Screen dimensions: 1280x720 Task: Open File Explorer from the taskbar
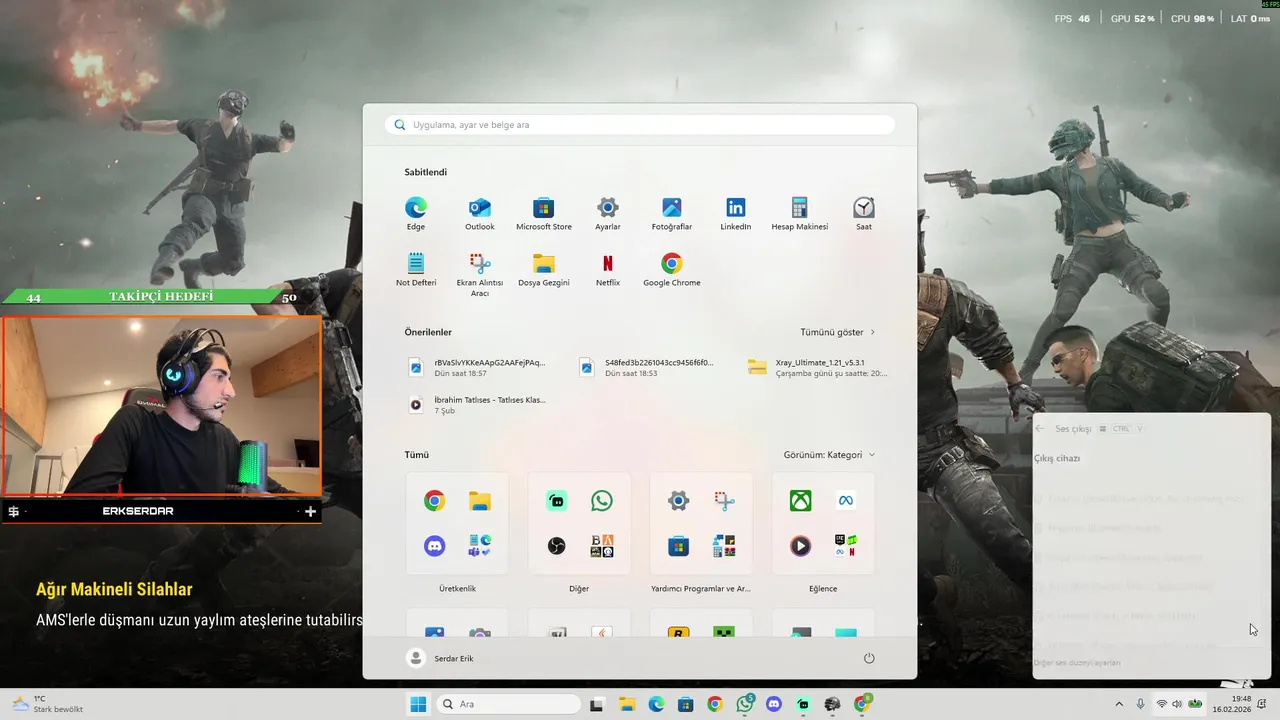(x=627, y=704)
